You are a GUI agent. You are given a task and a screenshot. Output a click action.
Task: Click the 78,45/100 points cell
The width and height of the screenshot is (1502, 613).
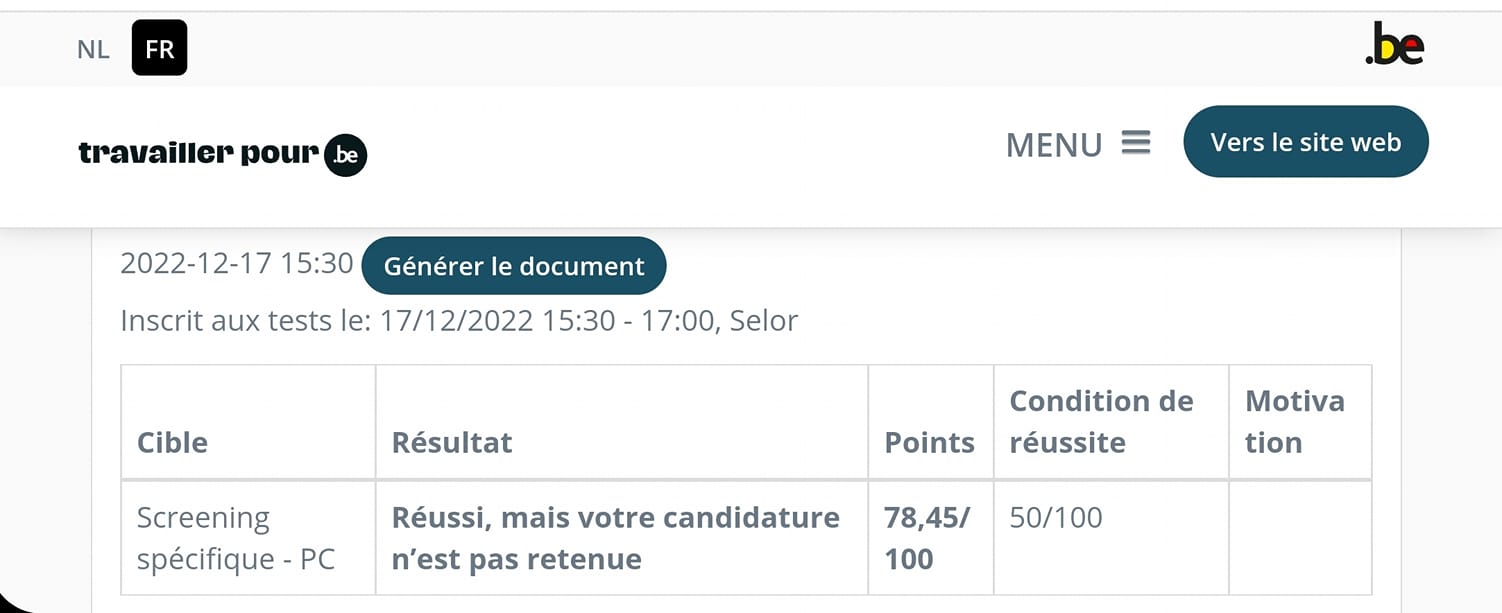[x=926, y=538]
